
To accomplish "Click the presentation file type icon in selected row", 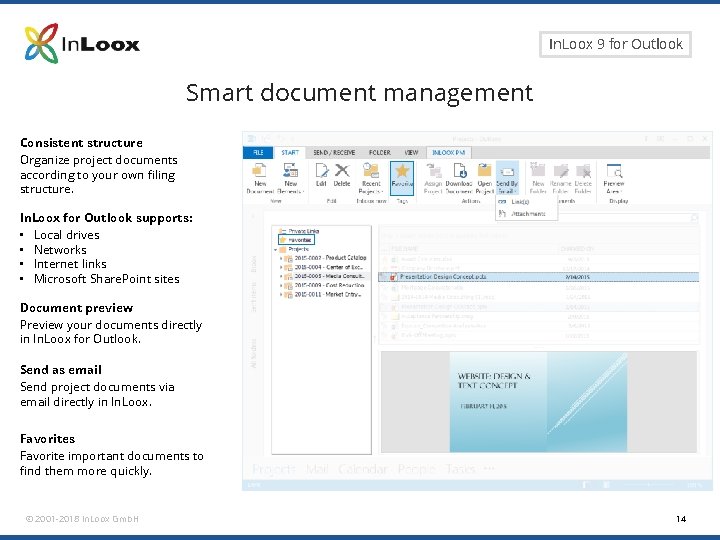I will click(393, 277).
